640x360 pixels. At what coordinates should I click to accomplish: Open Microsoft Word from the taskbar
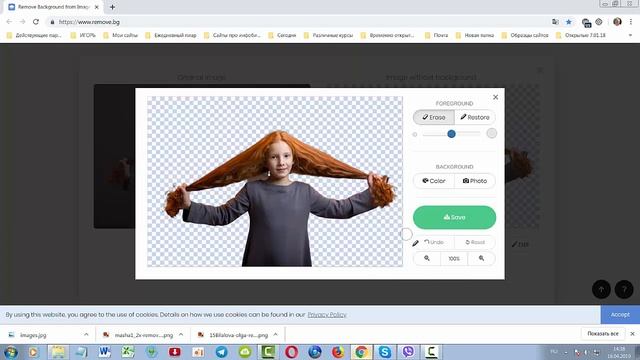(104, 352)
